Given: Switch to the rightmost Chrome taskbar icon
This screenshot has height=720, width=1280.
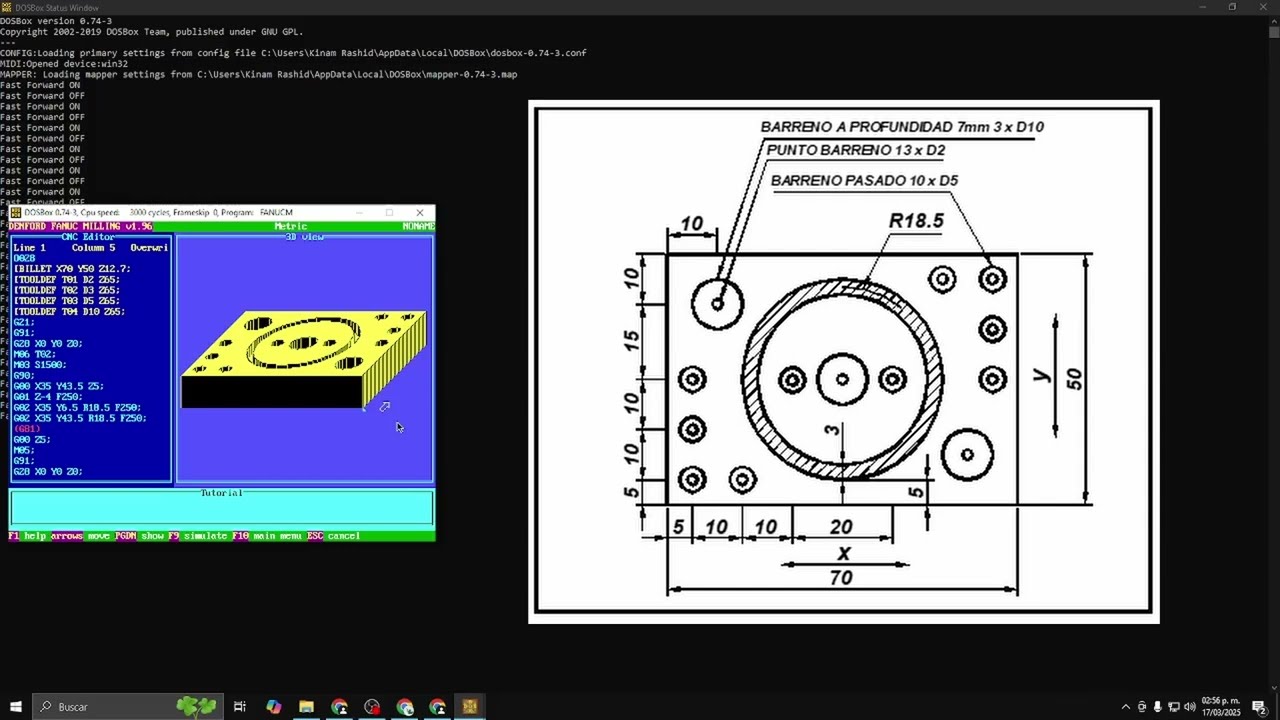Looking at the screenshot, I should pyautogui.click(x=438, y=707).
